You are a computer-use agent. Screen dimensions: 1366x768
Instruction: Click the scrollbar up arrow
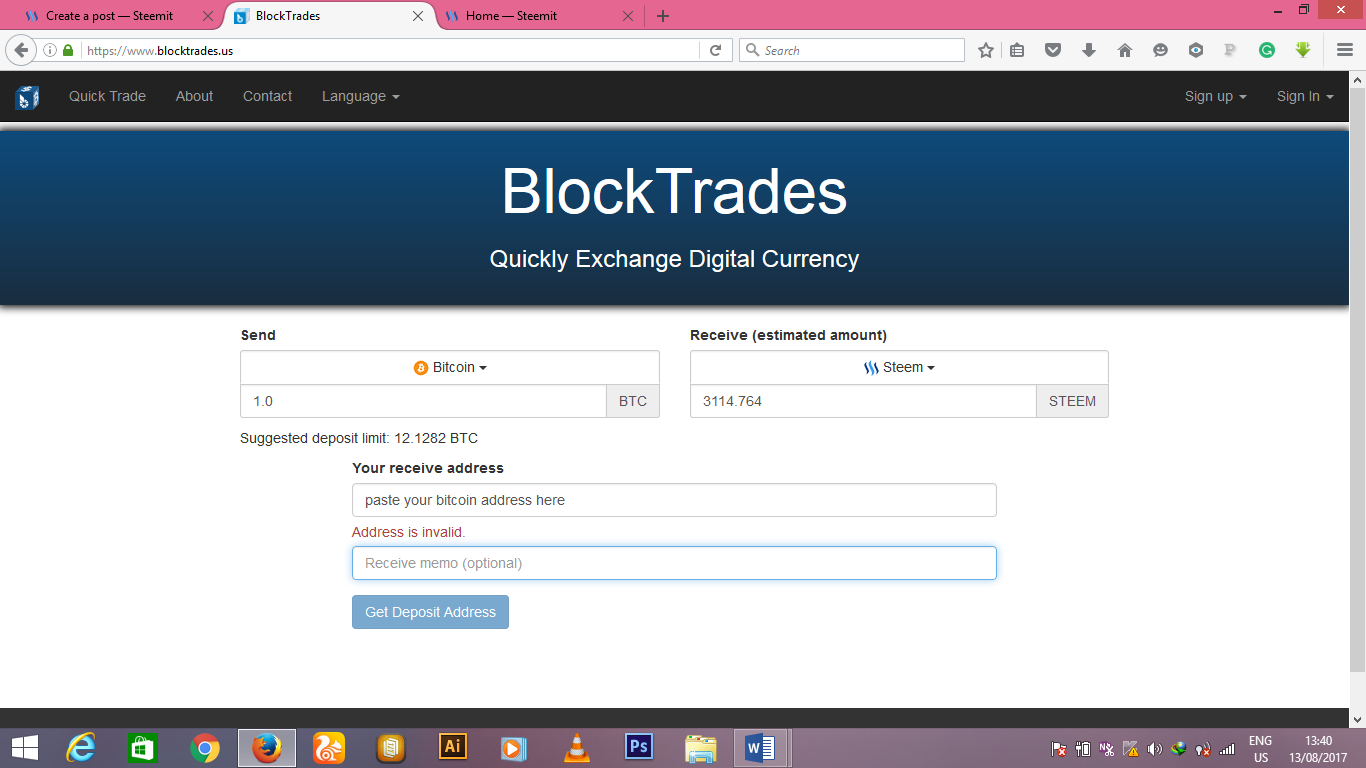pos(1357,79)
